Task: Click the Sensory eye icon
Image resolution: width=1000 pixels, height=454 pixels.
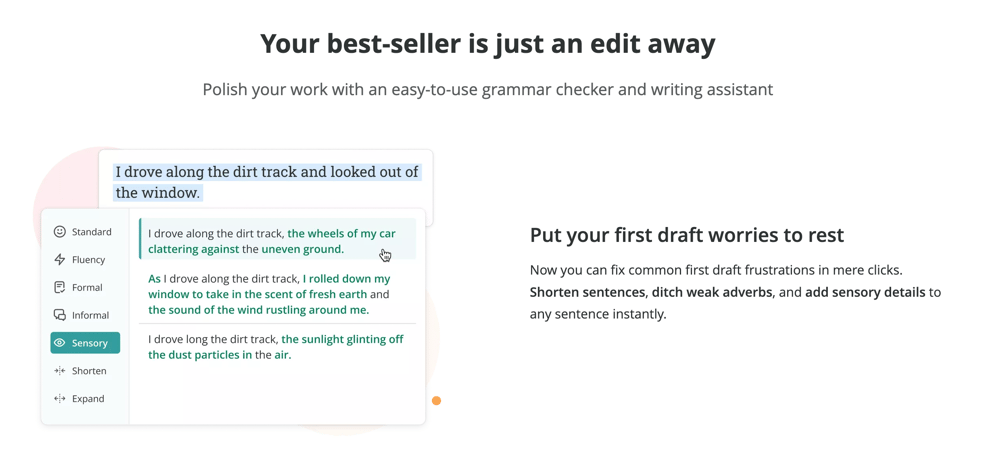Action: [60, 343]
